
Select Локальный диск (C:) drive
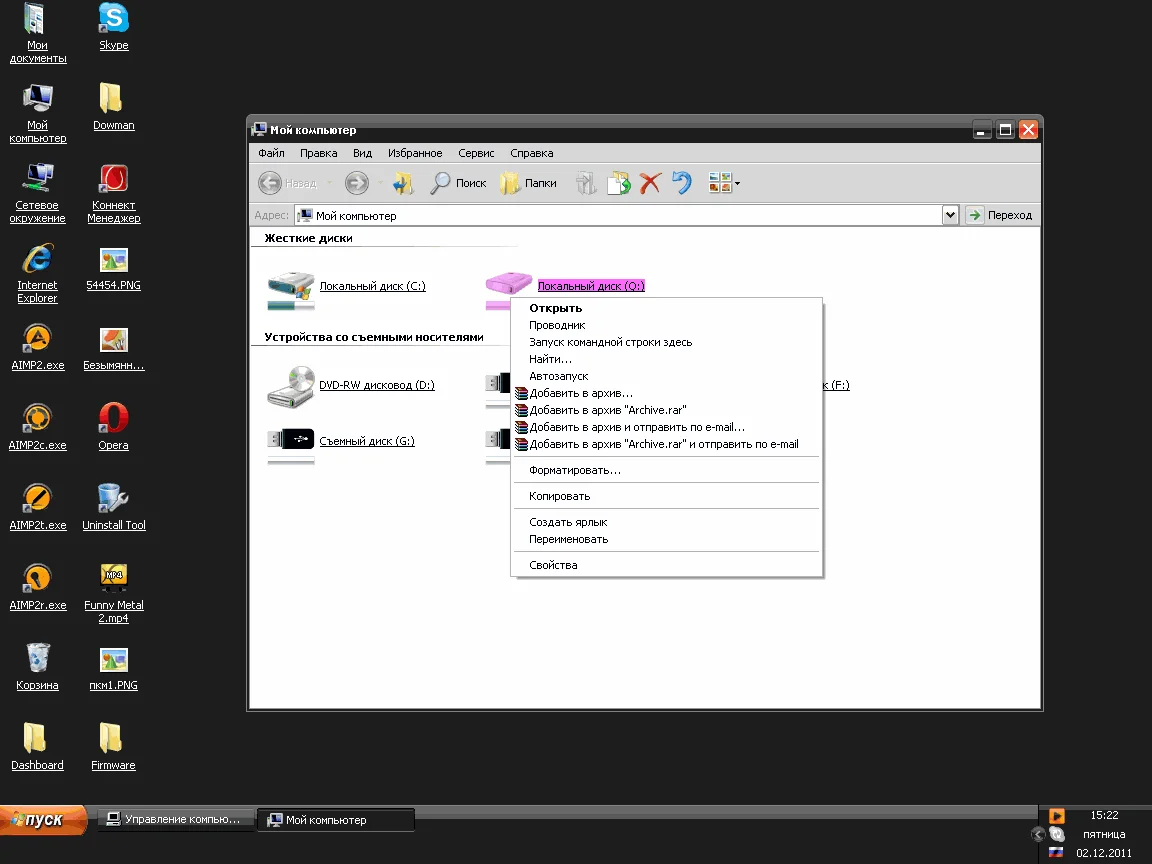pos(346,289)
